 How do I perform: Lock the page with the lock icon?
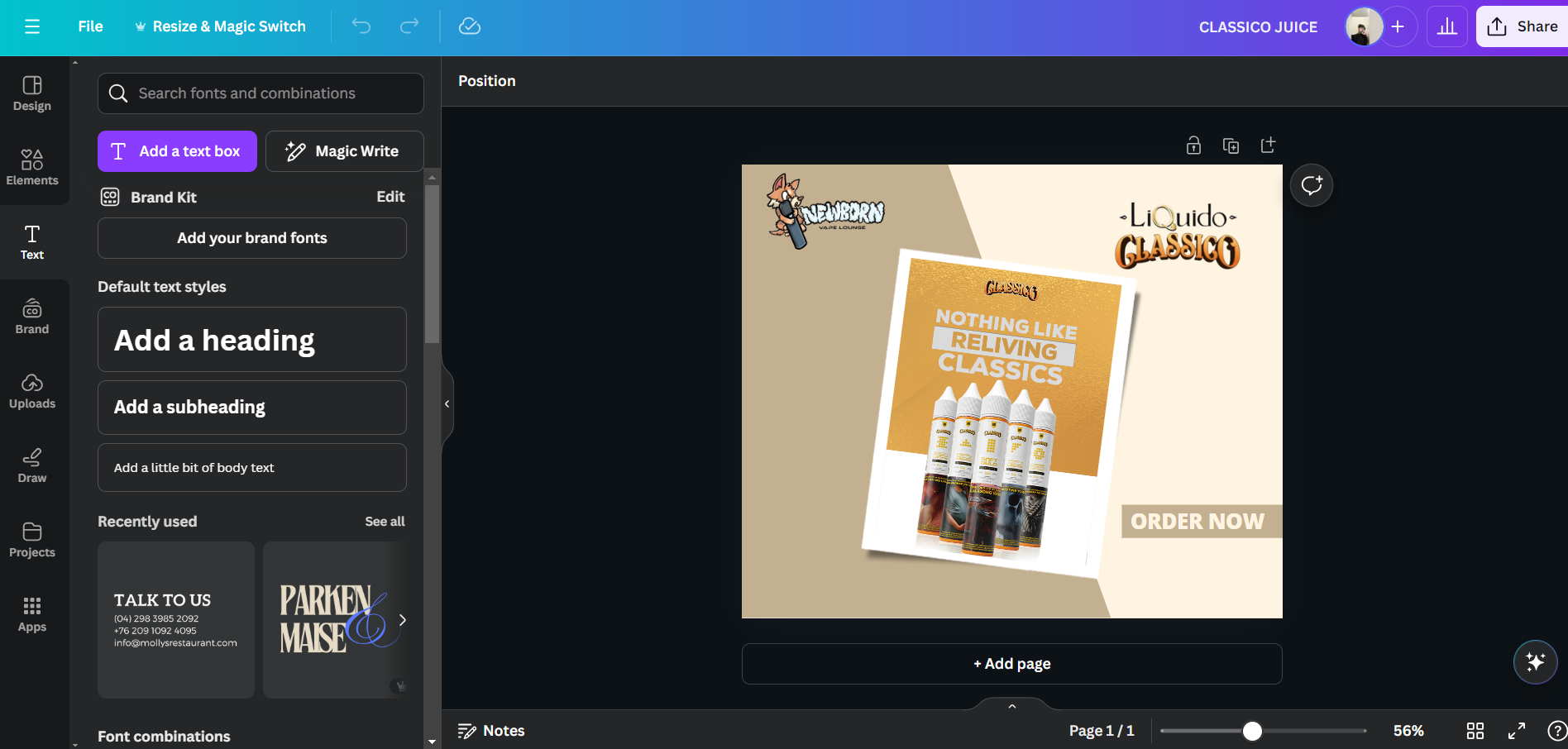(1193, 146)
